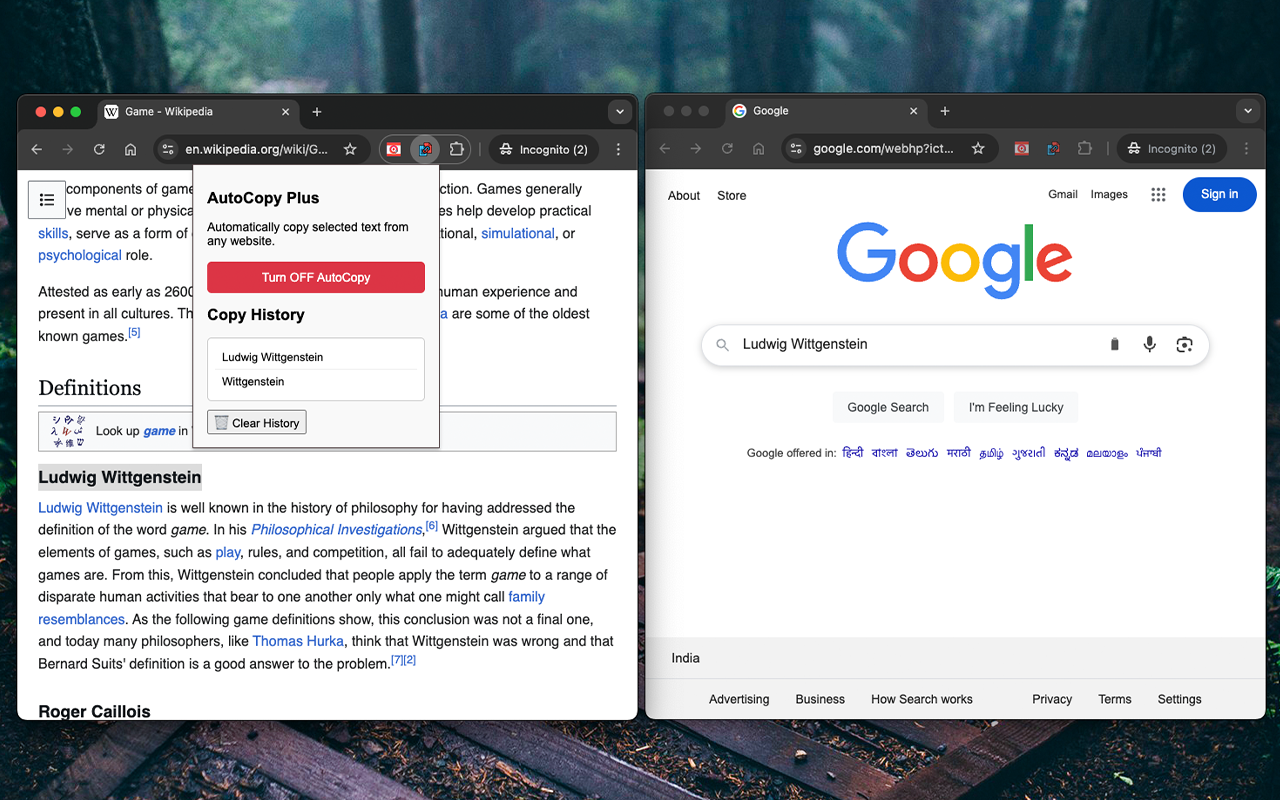Close the Google tab
The height and width of the screenshot is (800, 1280).
(914, 111)
